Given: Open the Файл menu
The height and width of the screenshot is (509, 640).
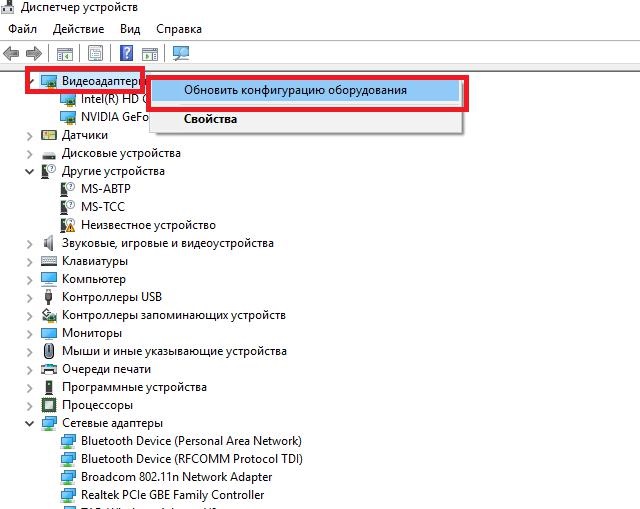Looking at the screenshot, I should (x=22, y=29).
